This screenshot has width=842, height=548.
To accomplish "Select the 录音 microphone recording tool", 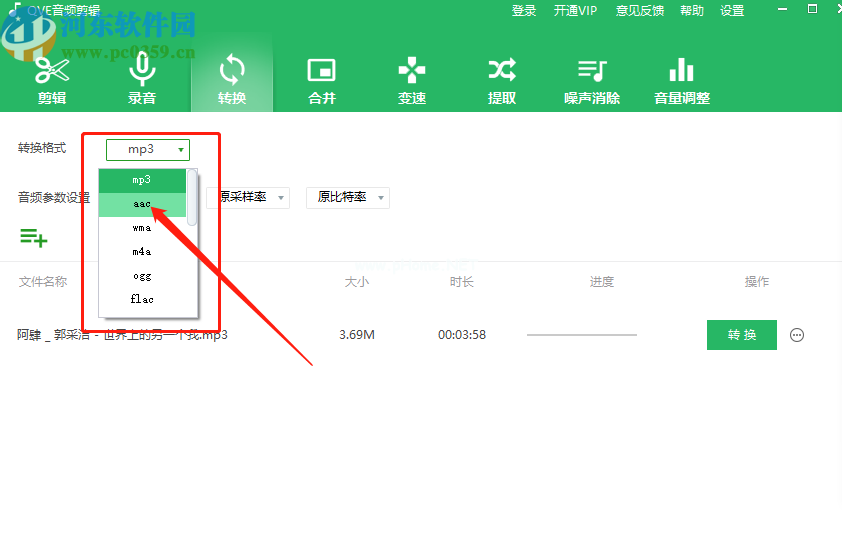I will [142, 79].
